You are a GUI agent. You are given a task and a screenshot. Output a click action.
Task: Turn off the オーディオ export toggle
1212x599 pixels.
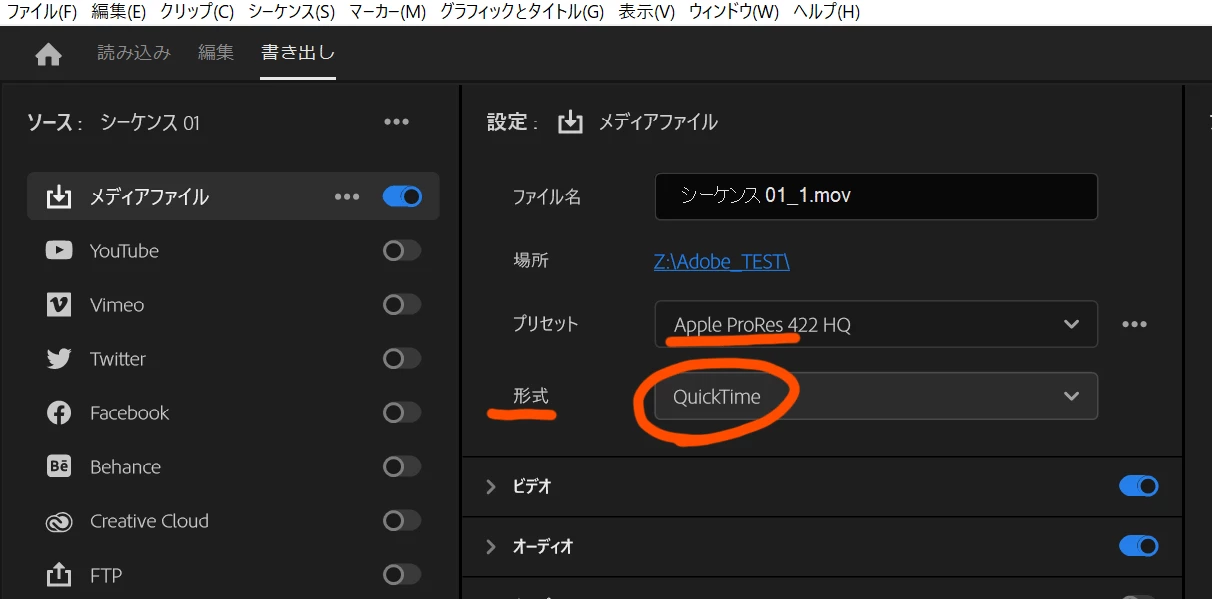point(1139,546)
